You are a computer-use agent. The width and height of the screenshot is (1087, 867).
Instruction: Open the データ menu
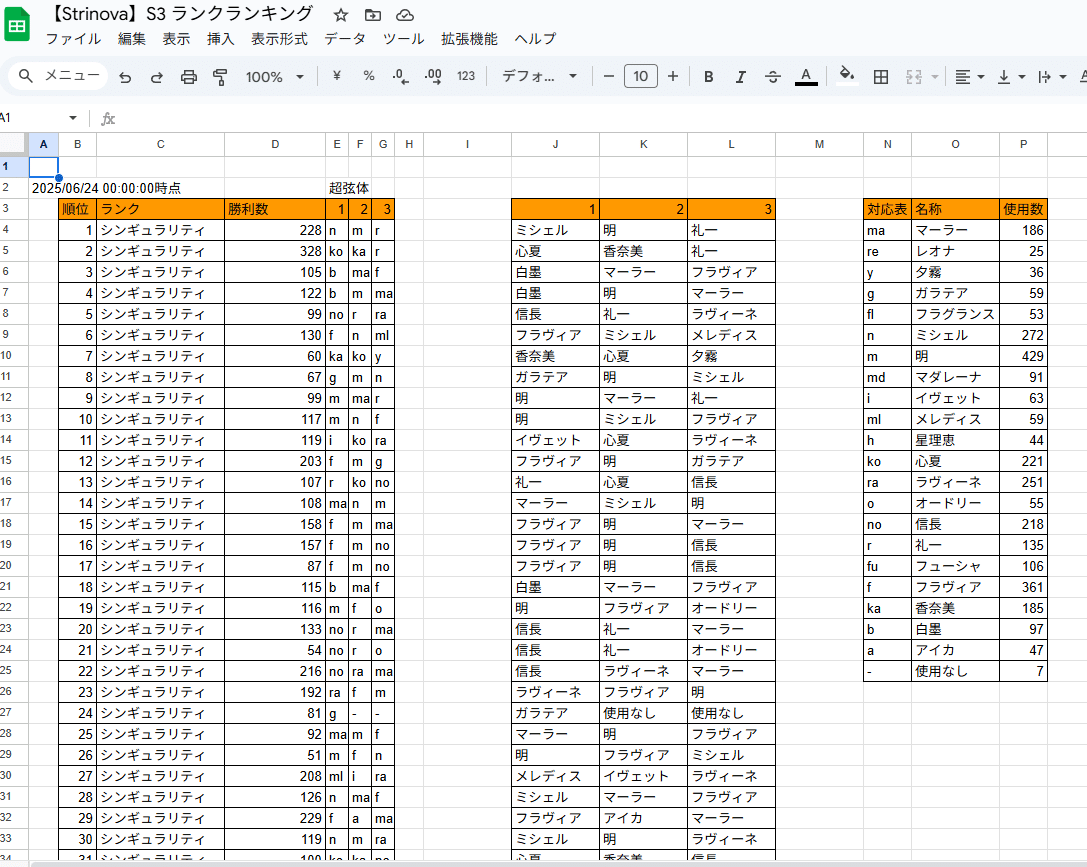click(x=345, y=39)
